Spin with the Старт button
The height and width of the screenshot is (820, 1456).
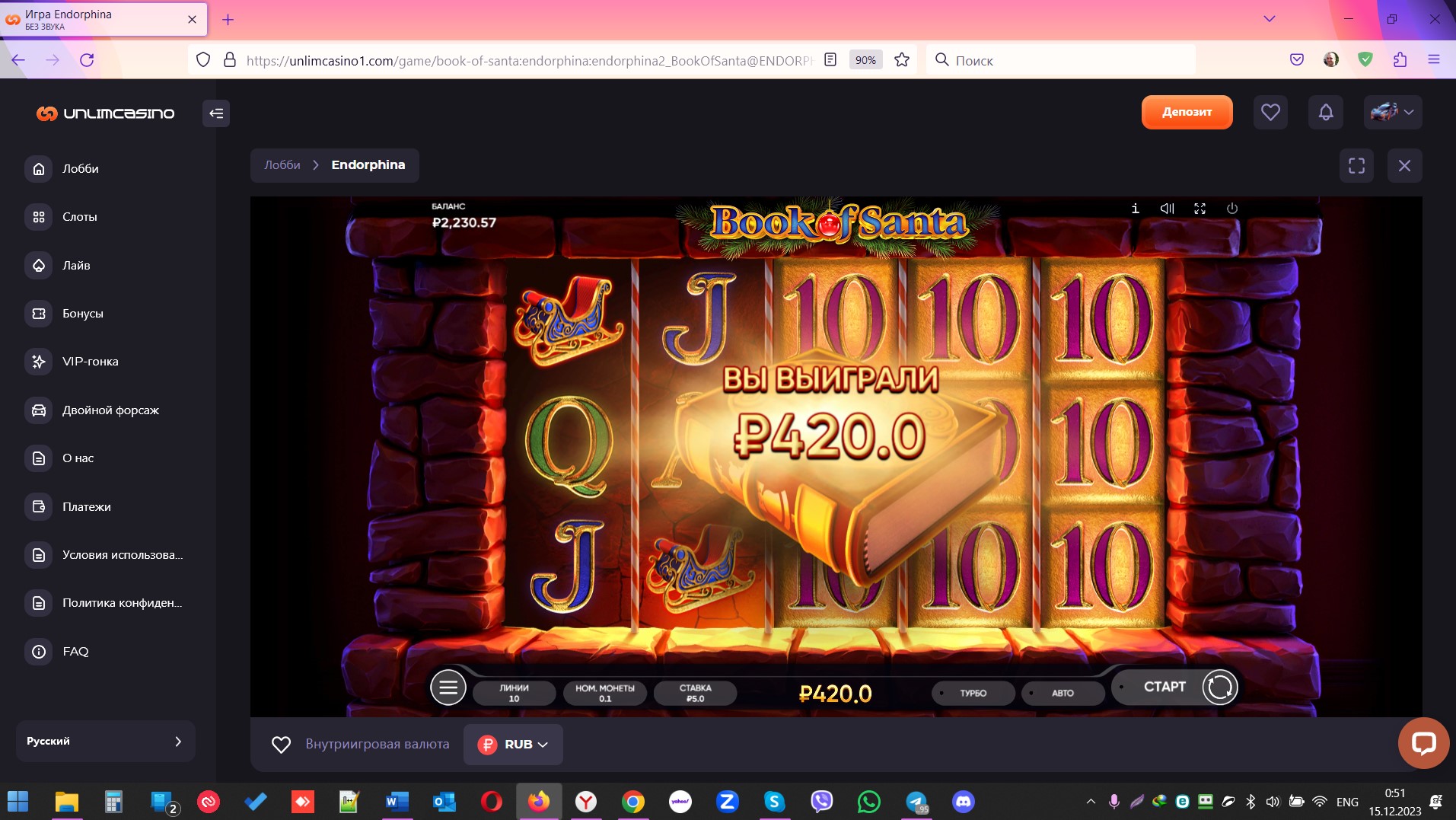[1177, 687]
